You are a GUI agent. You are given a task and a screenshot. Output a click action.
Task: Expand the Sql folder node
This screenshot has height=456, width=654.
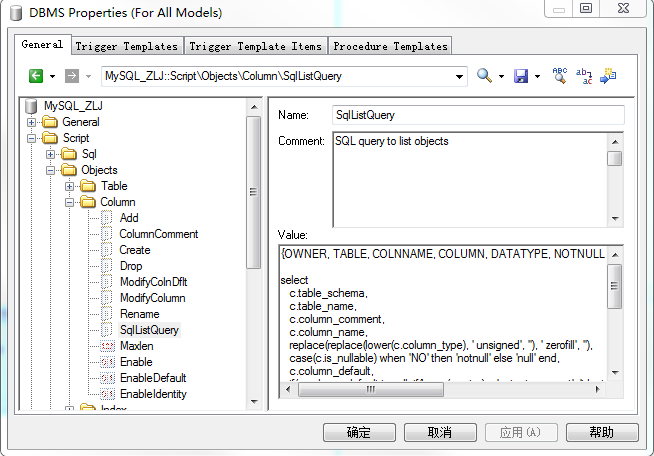50,154
